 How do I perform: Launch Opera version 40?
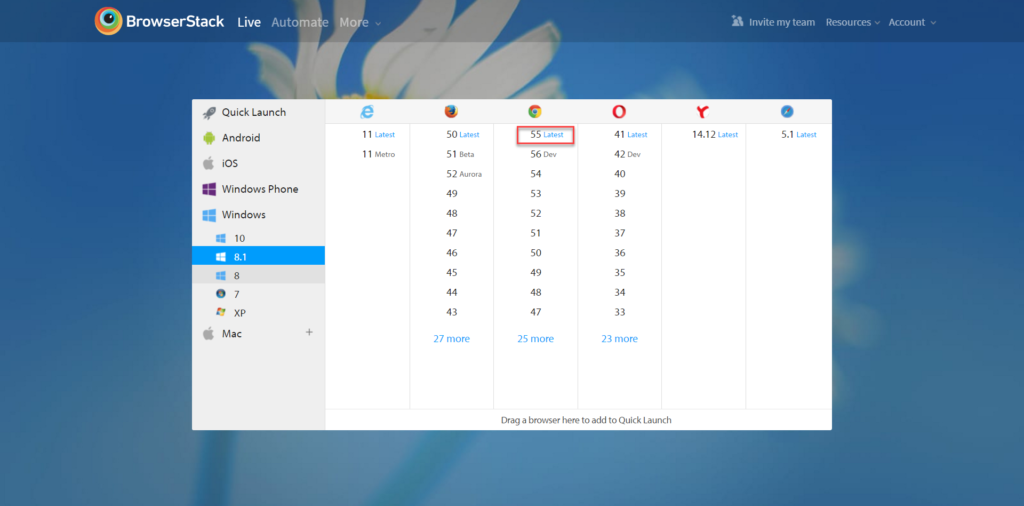[620, 174]
